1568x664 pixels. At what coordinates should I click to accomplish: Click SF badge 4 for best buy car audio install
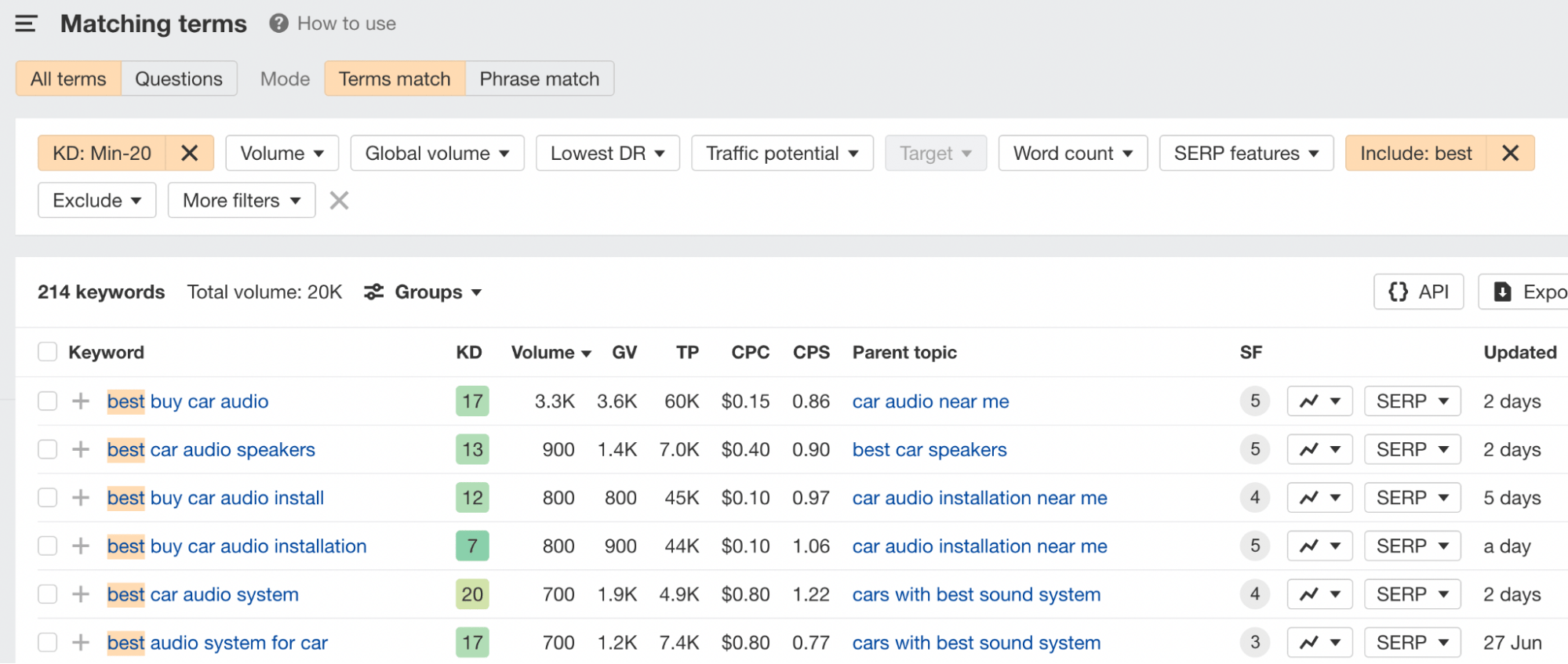click(1255, 498)
